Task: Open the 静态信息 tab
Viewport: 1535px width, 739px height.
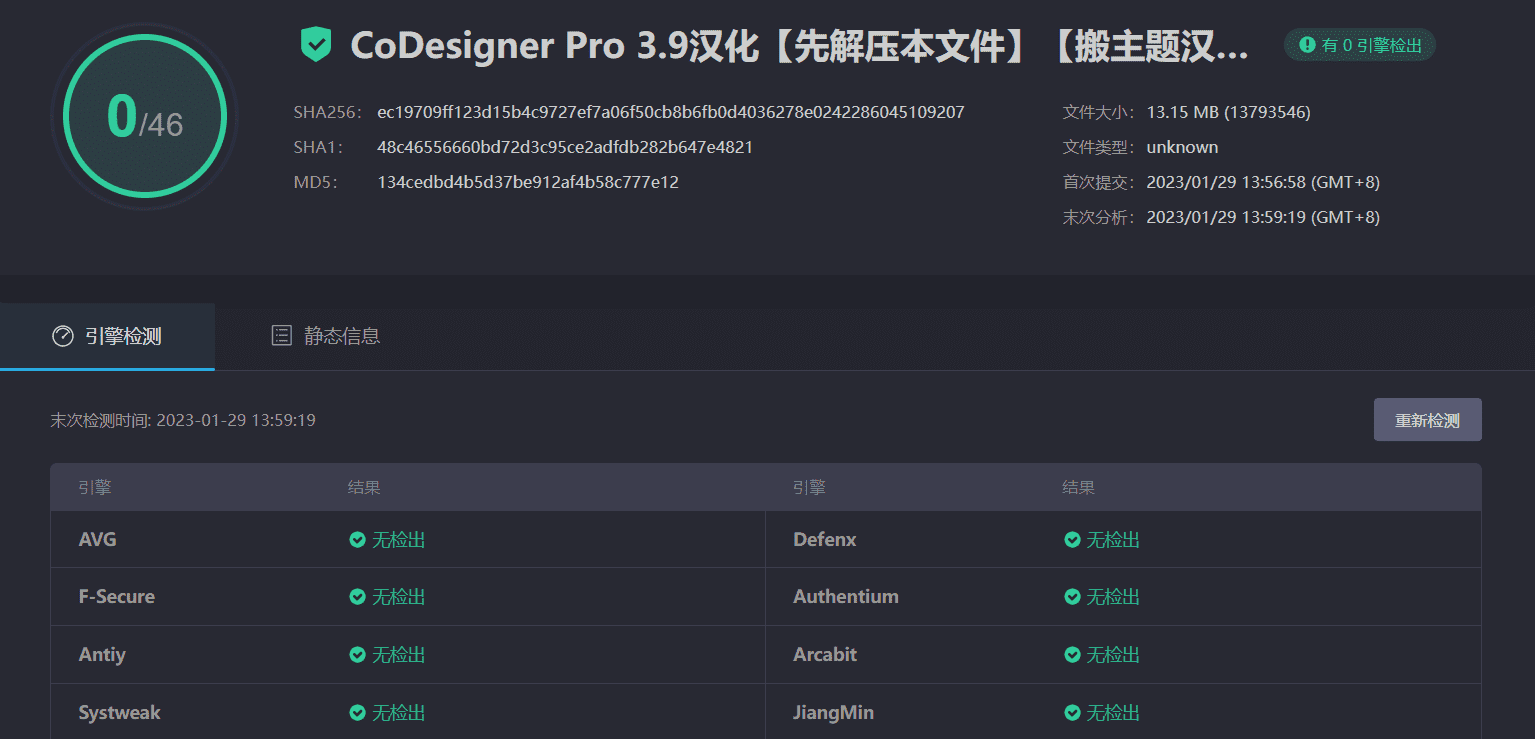Action: tap(326, 336)
